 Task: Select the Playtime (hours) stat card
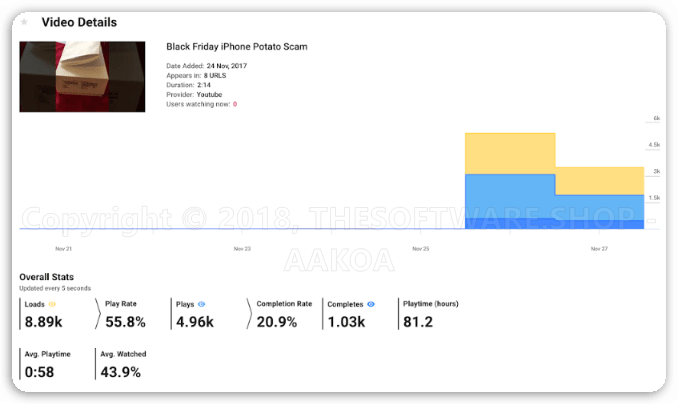pos(430,313)
